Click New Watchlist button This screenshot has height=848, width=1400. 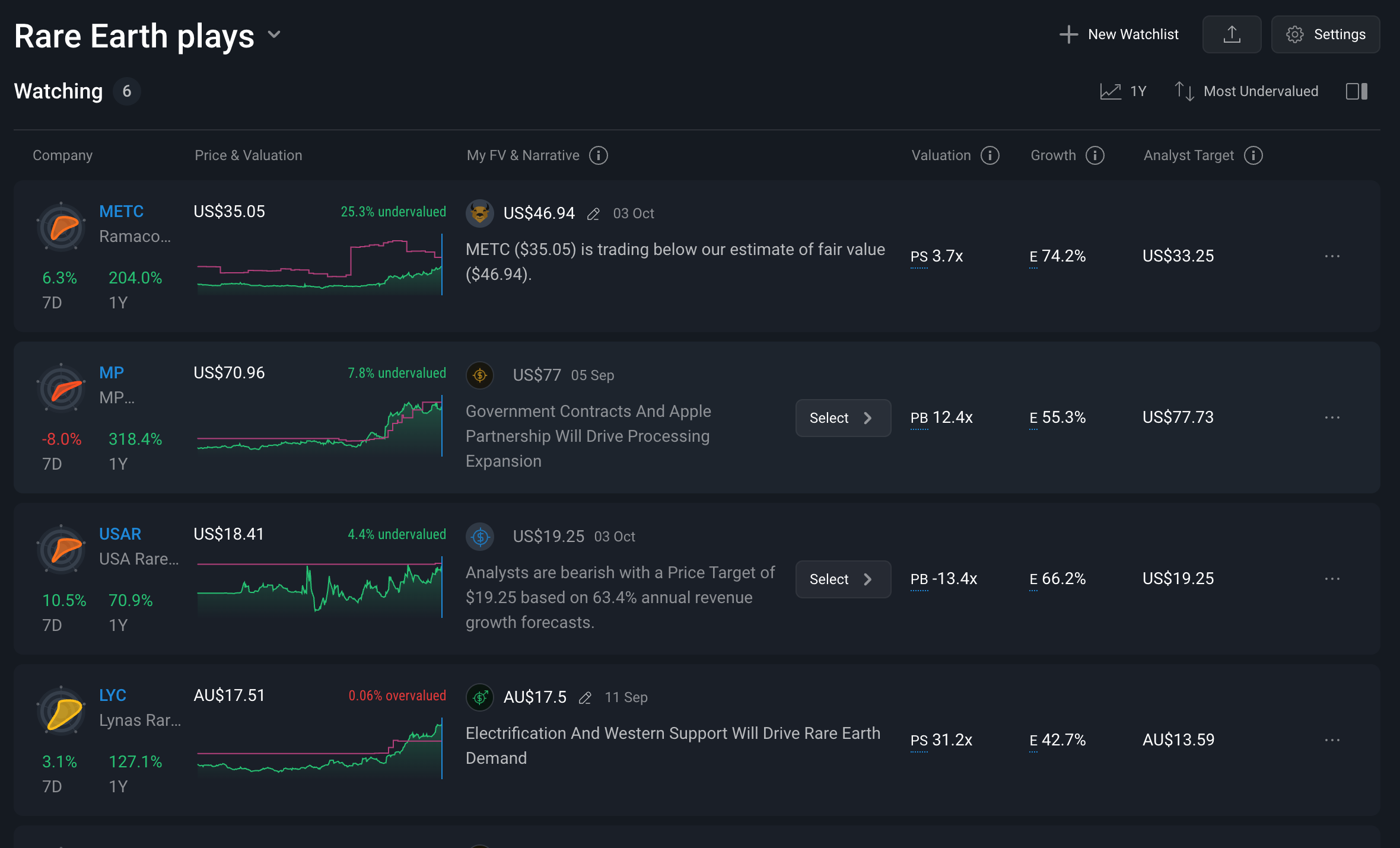tap(1119, 34)
